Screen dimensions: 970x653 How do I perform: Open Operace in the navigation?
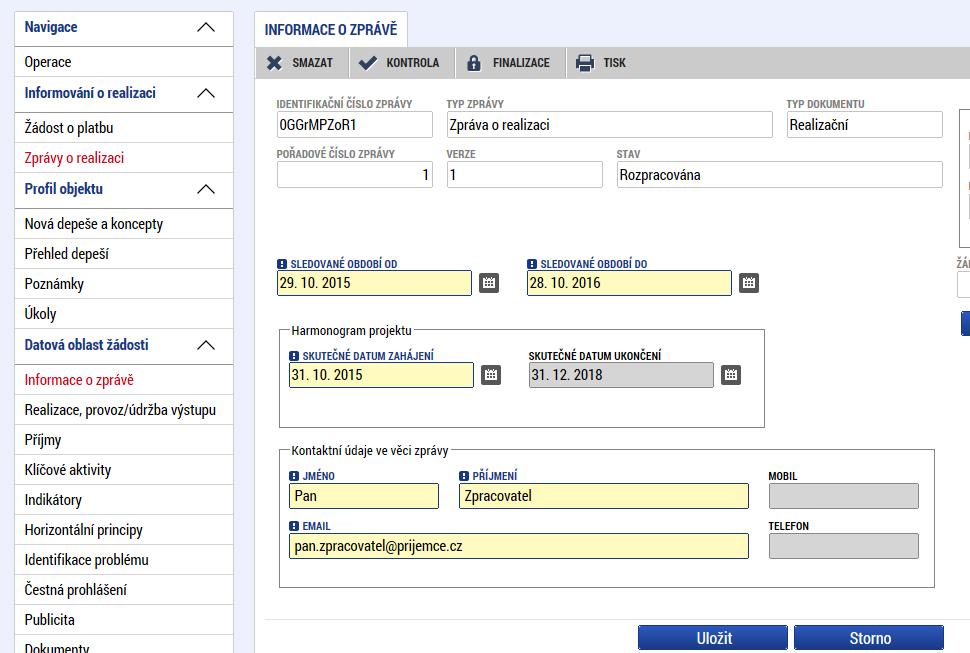(124, 62)
